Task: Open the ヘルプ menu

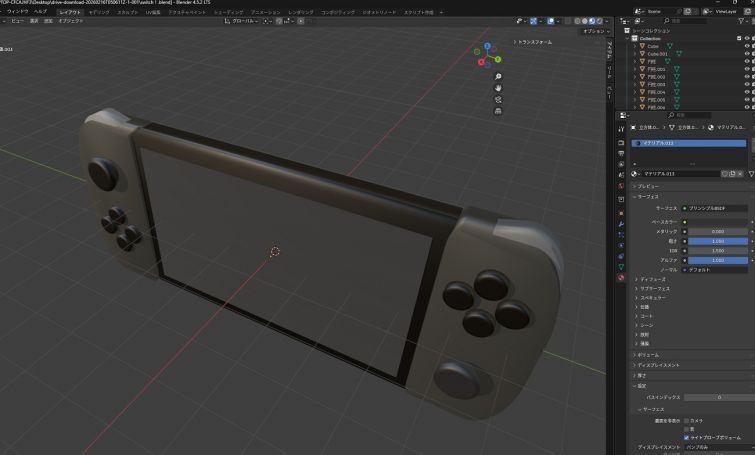Action: pos(41,12)
